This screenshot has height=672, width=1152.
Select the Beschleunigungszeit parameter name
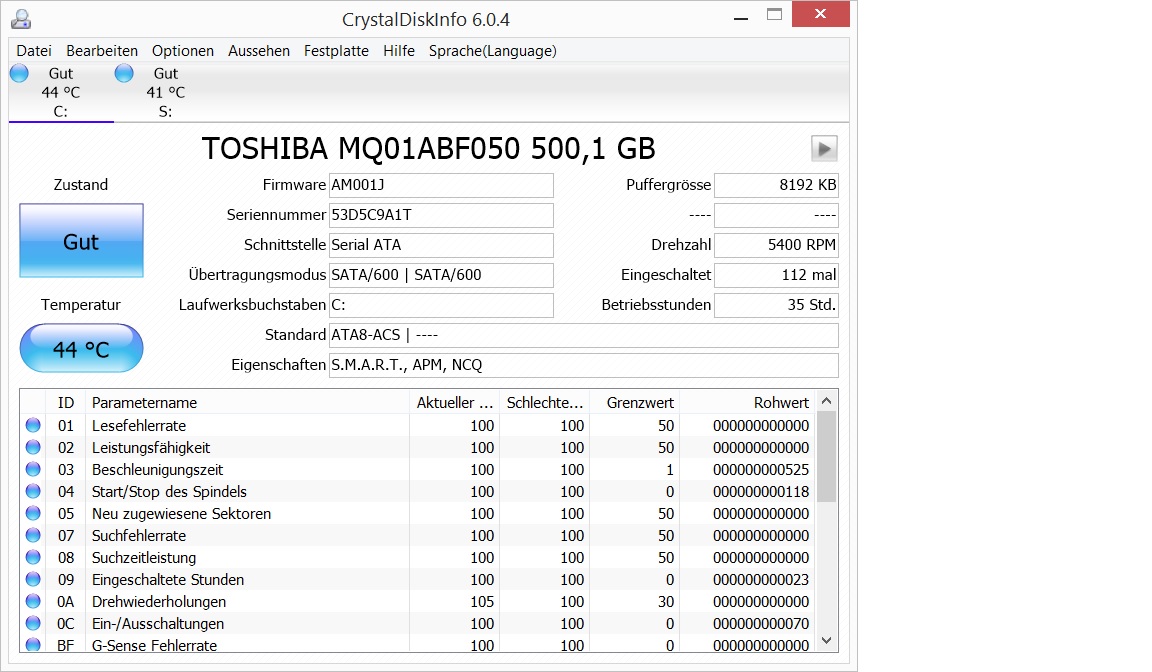pyautogui.click(x=157, y=470)
